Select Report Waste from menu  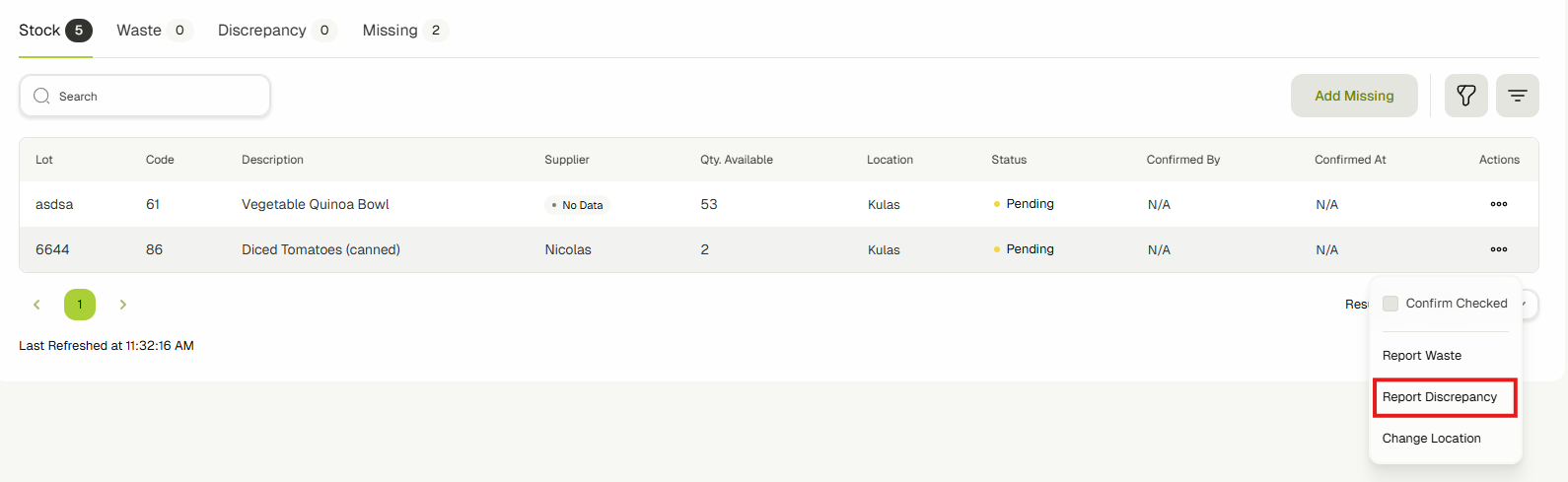click(1421, 356)
